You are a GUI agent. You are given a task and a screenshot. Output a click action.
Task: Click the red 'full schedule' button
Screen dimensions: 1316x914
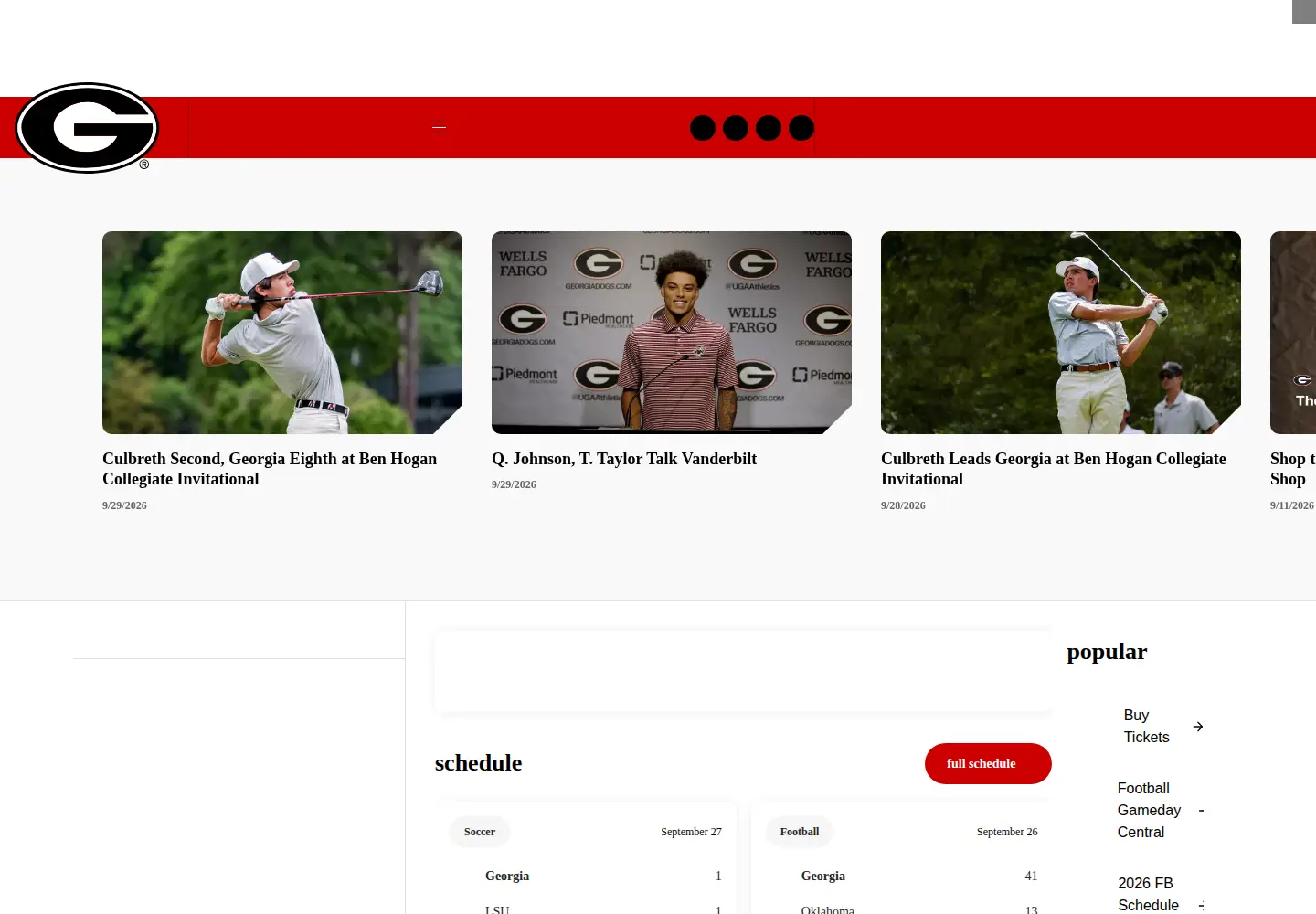pos(988,763)
